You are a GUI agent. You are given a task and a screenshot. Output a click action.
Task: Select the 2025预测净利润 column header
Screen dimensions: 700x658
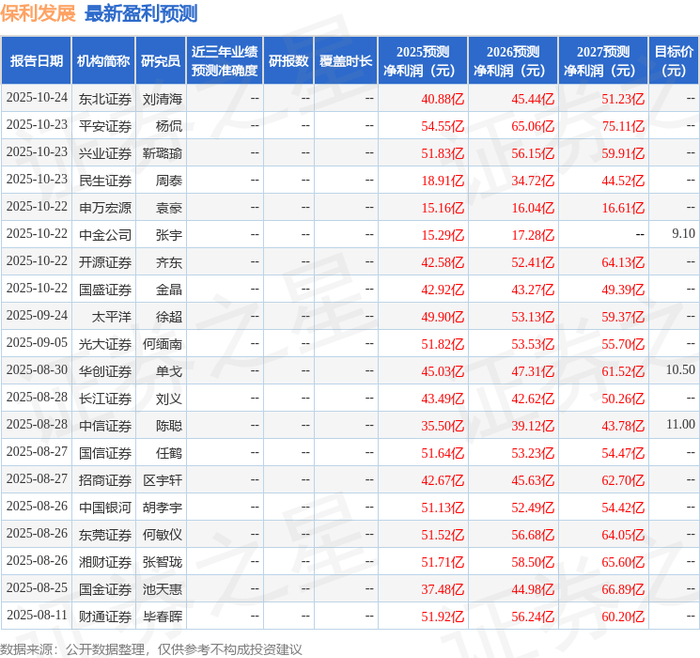(x=423, y=61)
